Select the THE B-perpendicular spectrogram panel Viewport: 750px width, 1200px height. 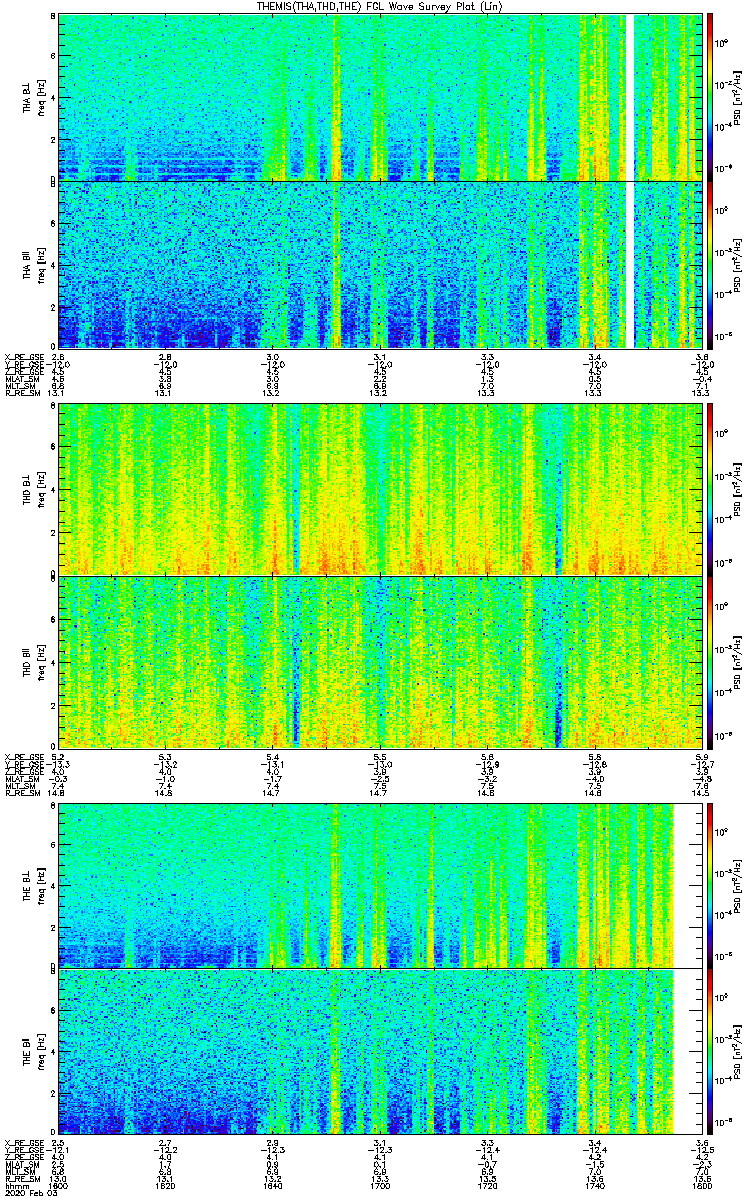click(380, 884)
